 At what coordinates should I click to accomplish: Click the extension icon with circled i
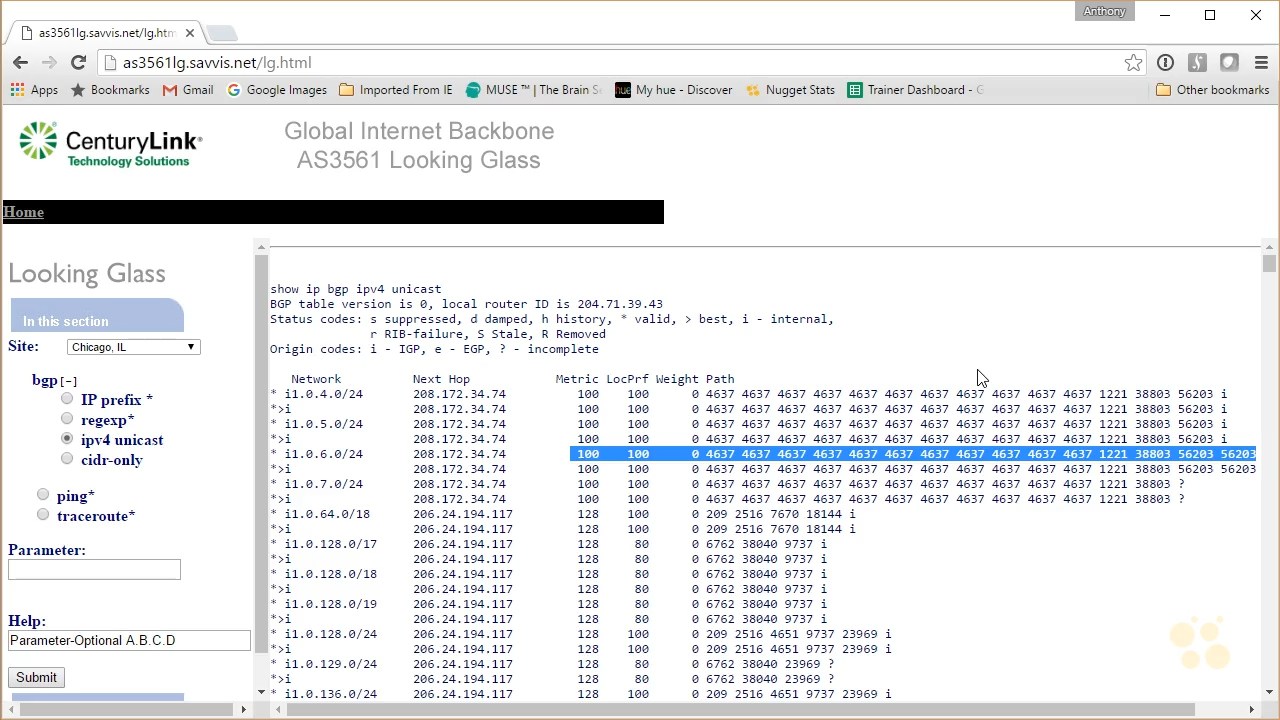pos(1165,62)
